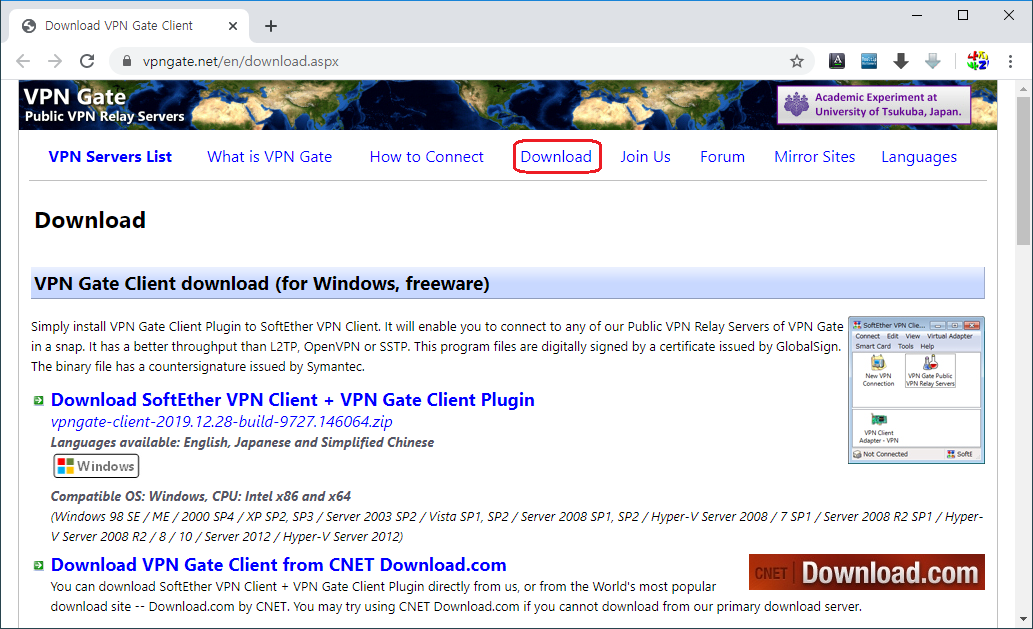
Task: Open the dark 'A' browser extension
Action: tap(837, 61)
